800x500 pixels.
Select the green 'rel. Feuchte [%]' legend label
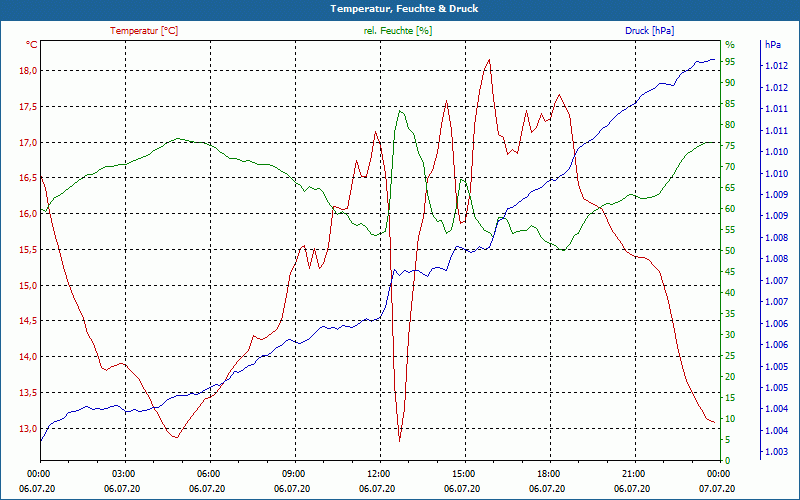click(x=397, y=31)
